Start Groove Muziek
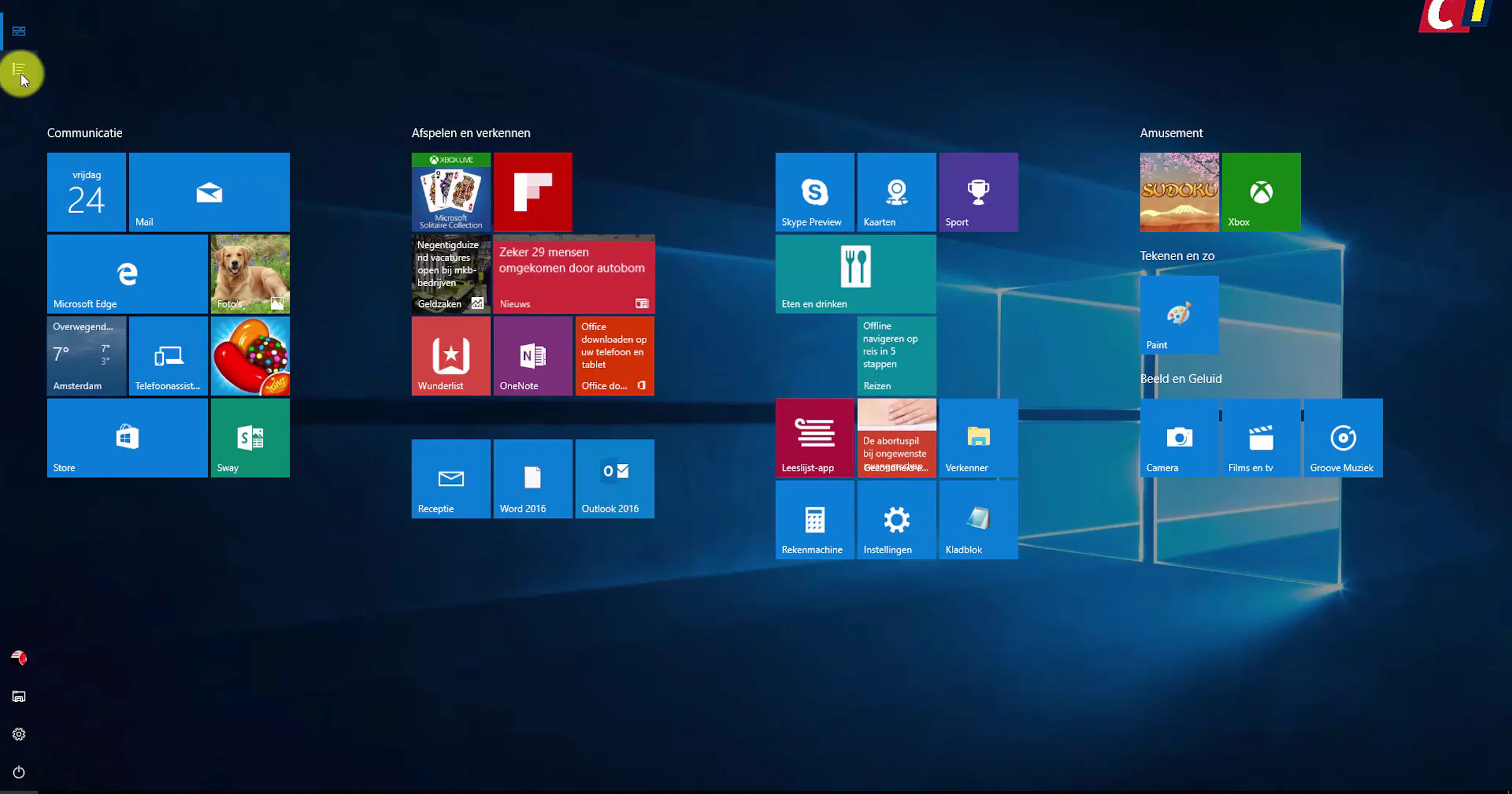 coord(1343,437)
